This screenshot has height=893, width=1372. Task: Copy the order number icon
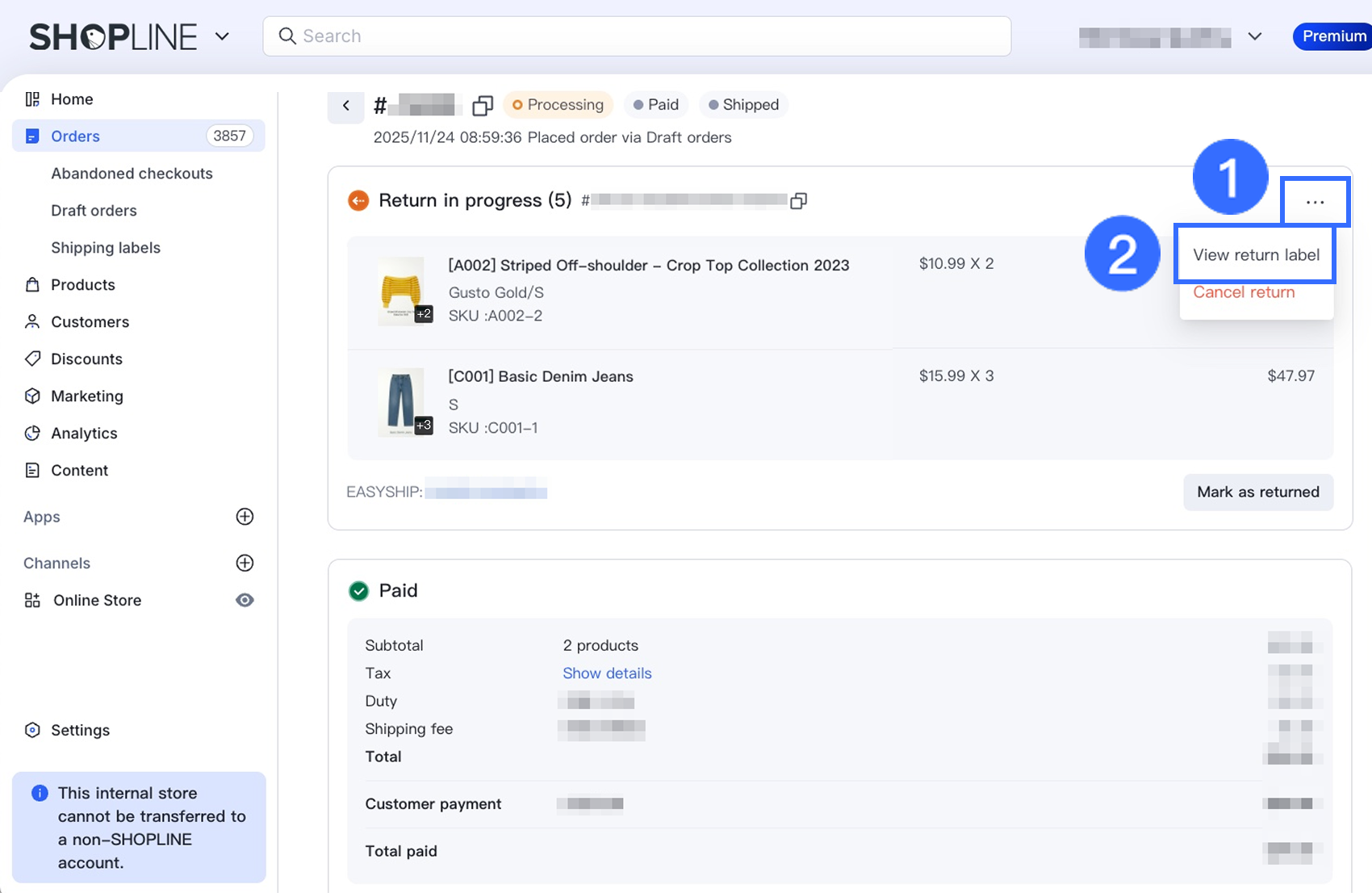coord(483,105)
